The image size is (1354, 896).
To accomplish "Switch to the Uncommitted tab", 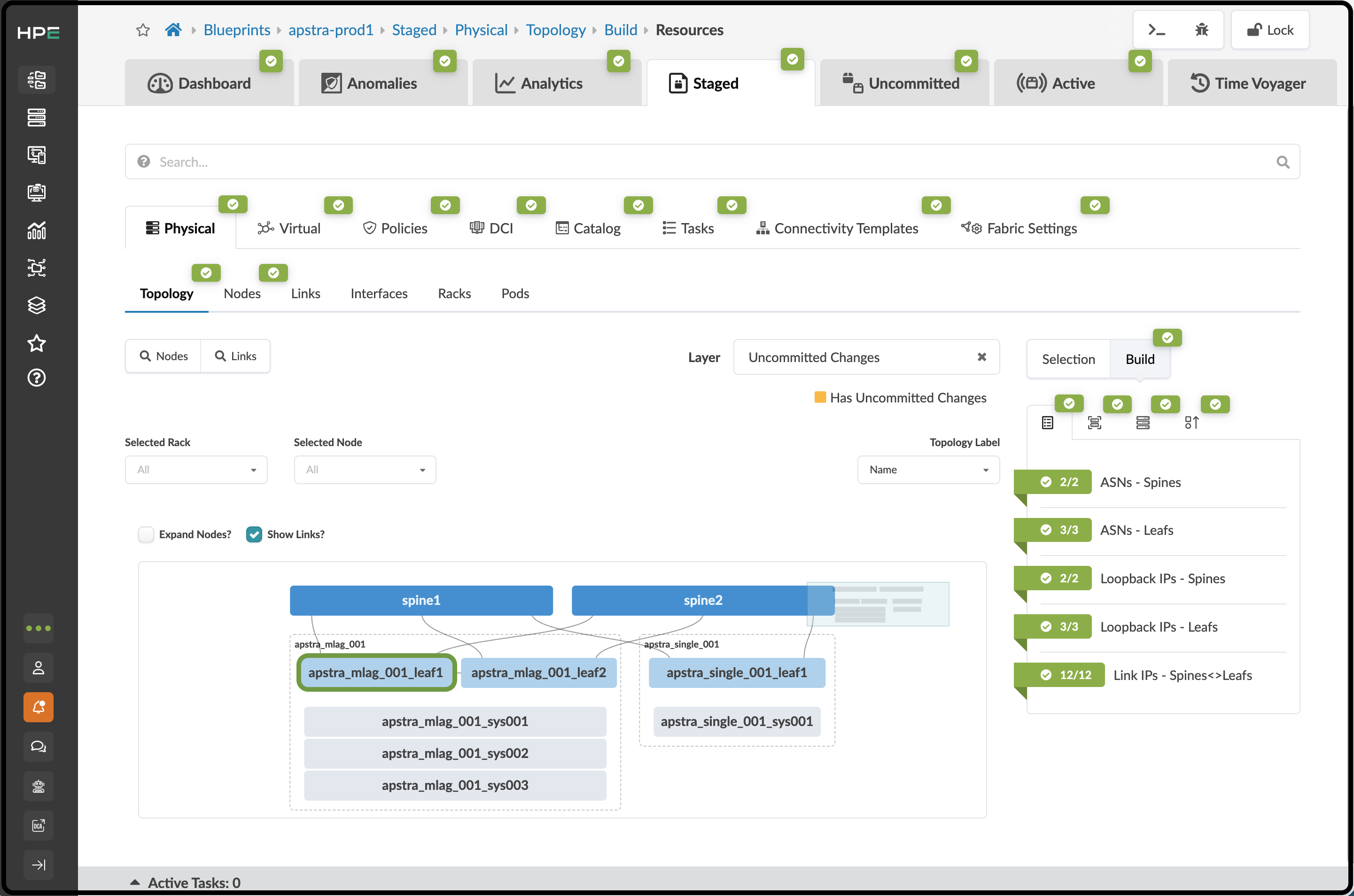I will tap(903, 84).
